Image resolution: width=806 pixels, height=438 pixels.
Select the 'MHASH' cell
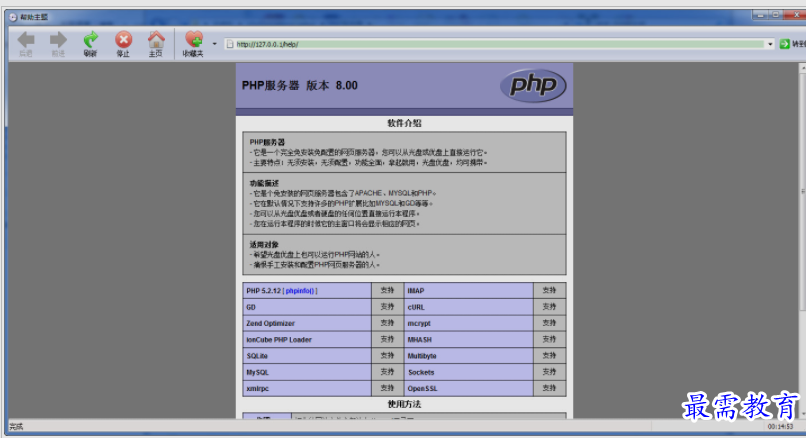click(468, 340)
